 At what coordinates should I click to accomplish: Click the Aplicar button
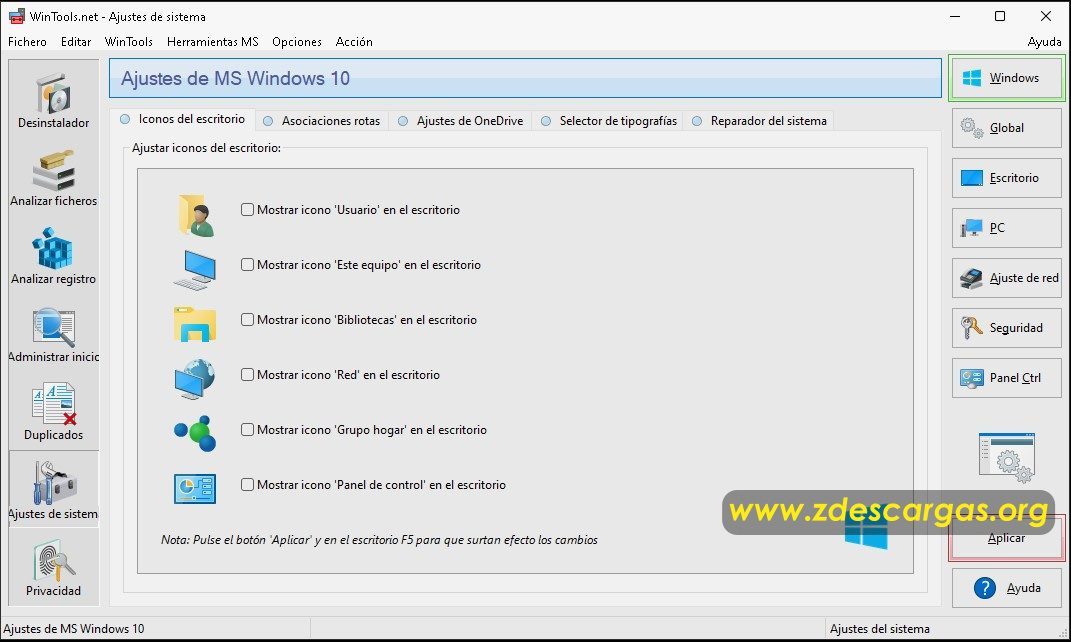[x=1006, y=538]
